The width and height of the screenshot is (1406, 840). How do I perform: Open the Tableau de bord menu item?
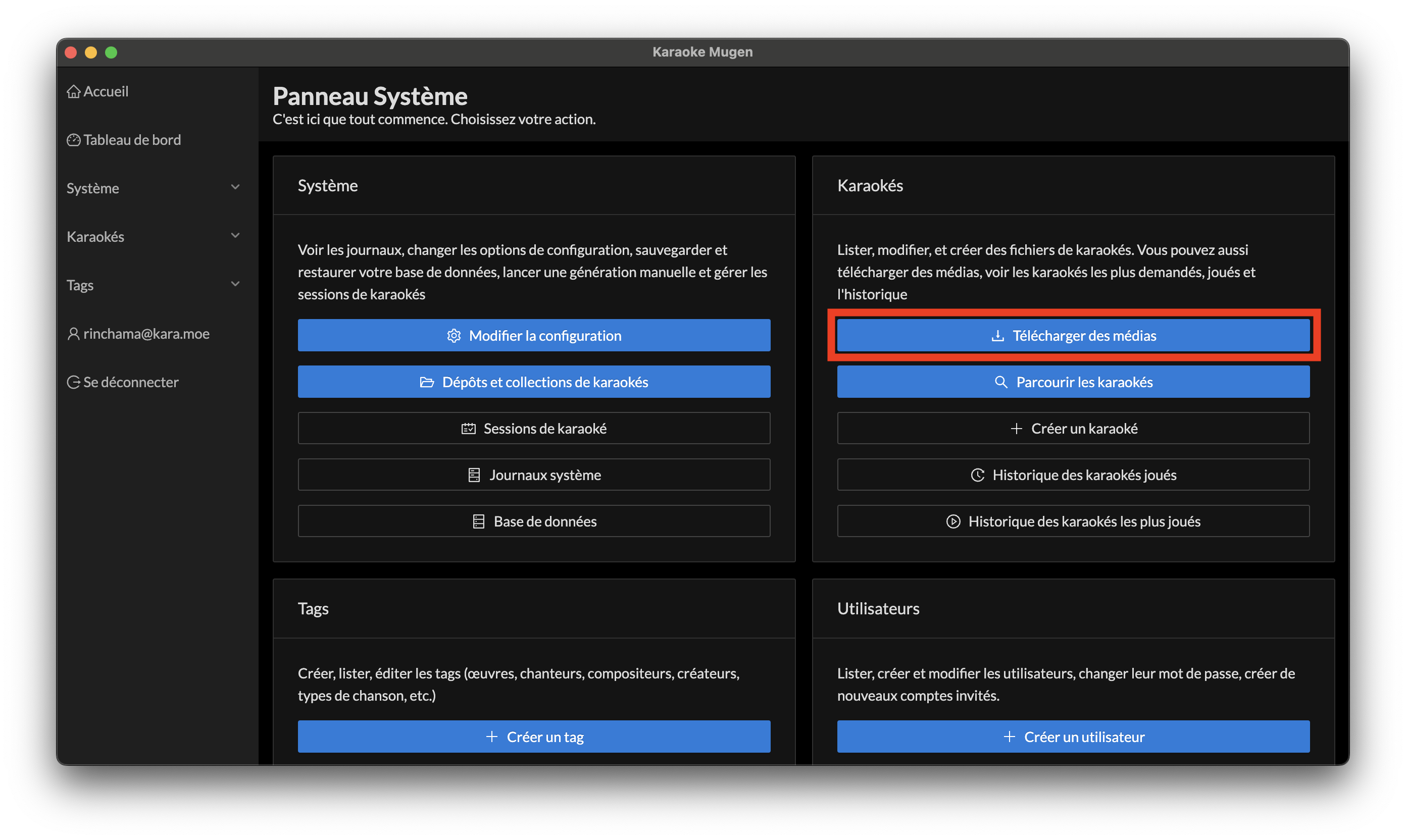click(x=132, y=140)
